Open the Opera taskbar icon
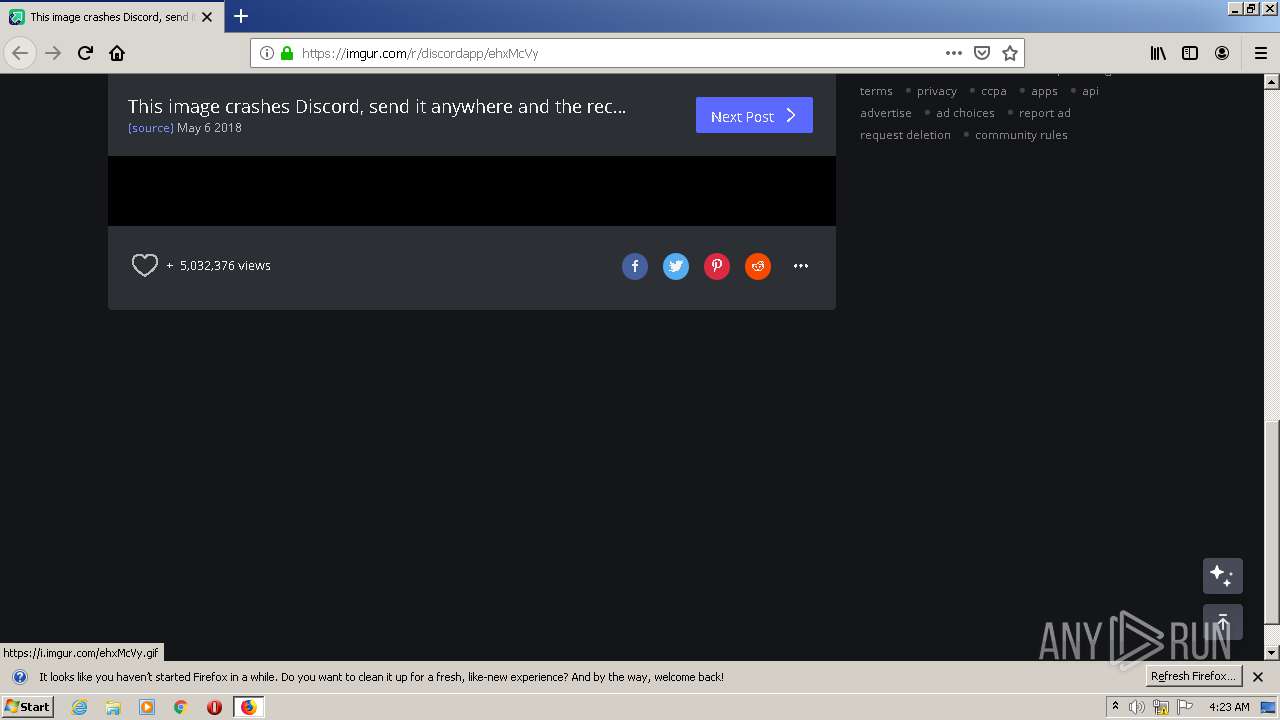The height and width of the screenshot is (720, 1280). [214, 707]
